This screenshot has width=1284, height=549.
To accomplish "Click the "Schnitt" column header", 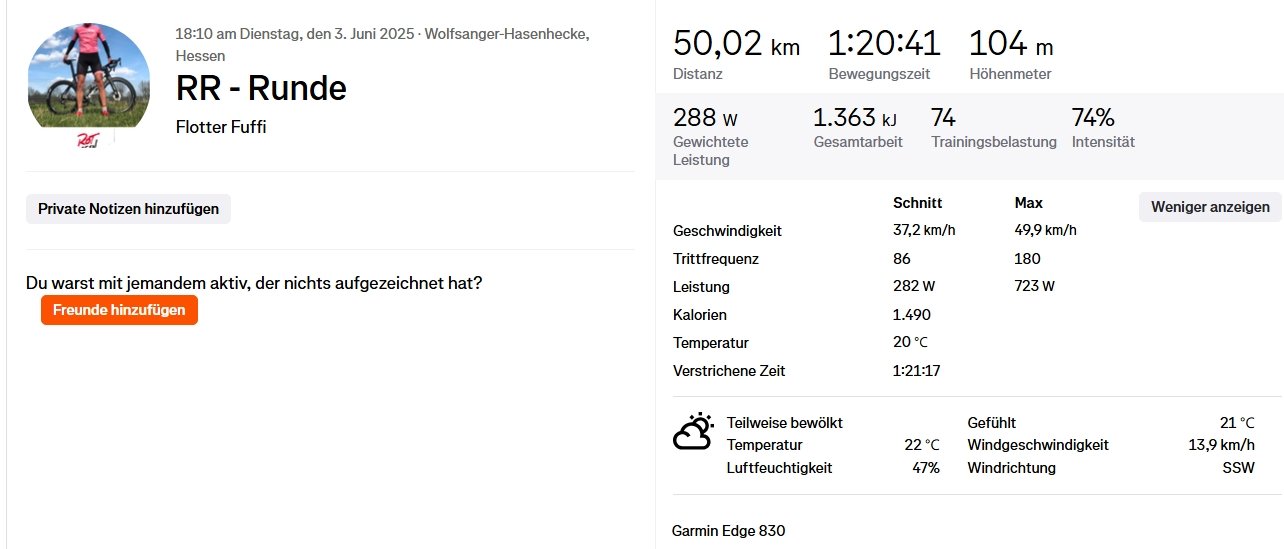I will (917, 203).
